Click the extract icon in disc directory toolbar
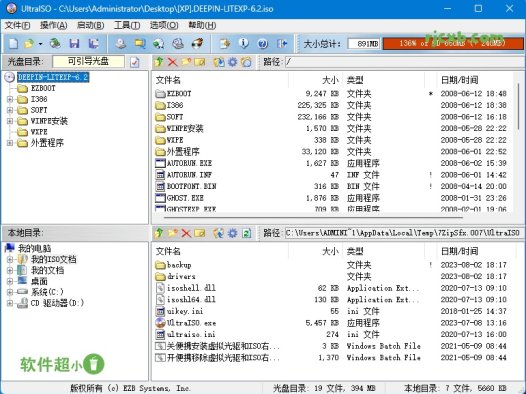Image resolution: width=526 pixels, height=394 pixels. pos(219,62)
